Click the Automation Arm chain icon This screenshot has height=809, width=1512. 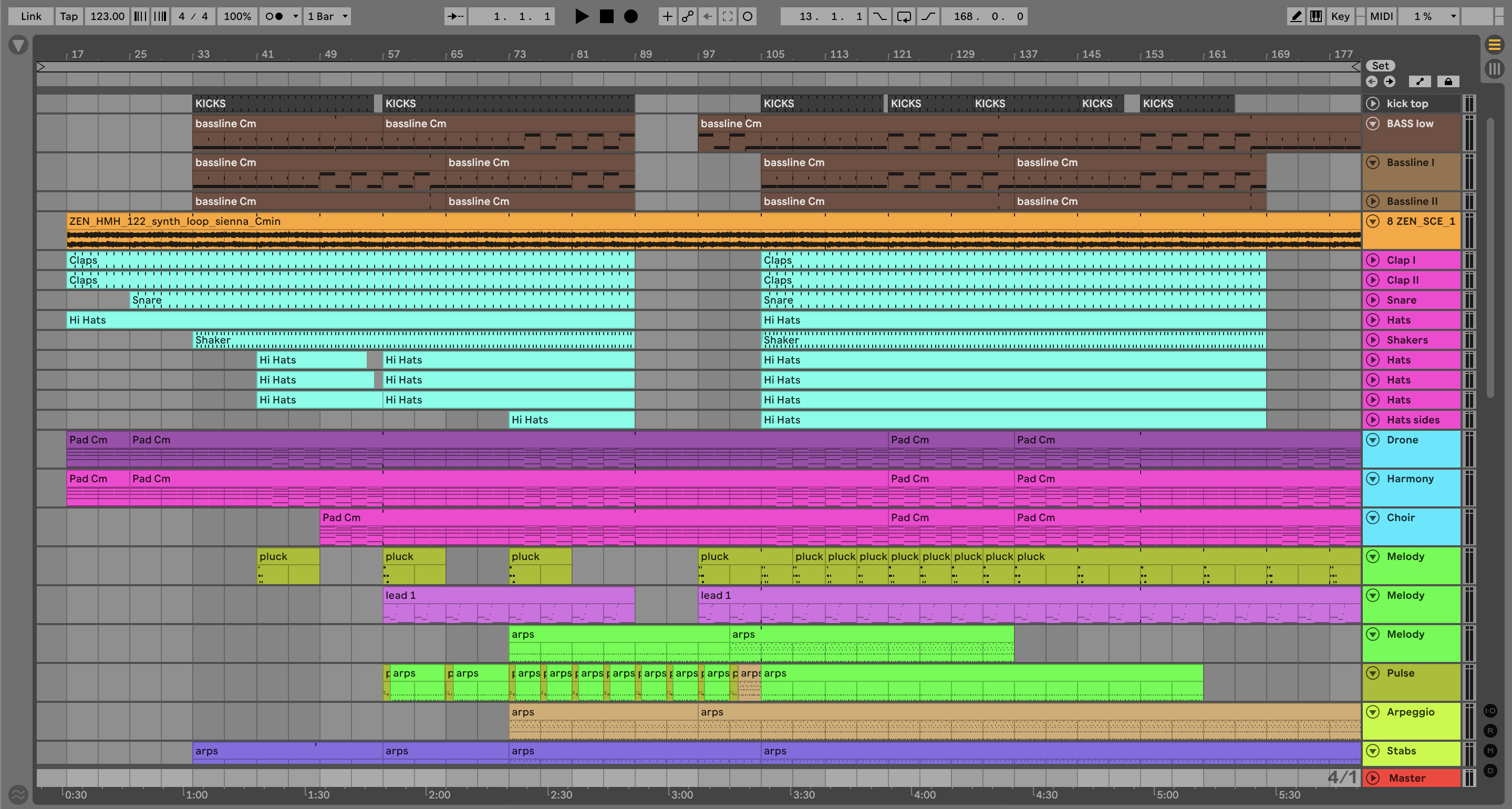[x=687, y=16]
